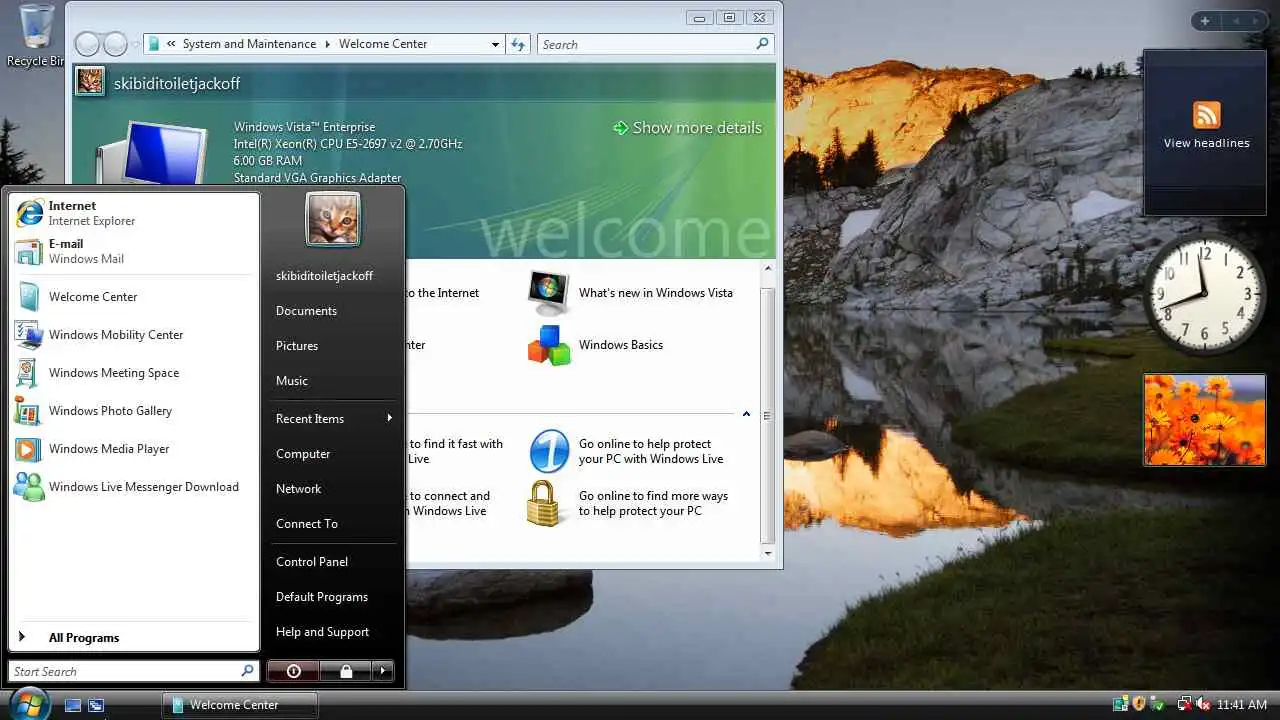Click the flower slideshow gadget
Viewport: 1280px width, 720px height.
click(1205, 420)
